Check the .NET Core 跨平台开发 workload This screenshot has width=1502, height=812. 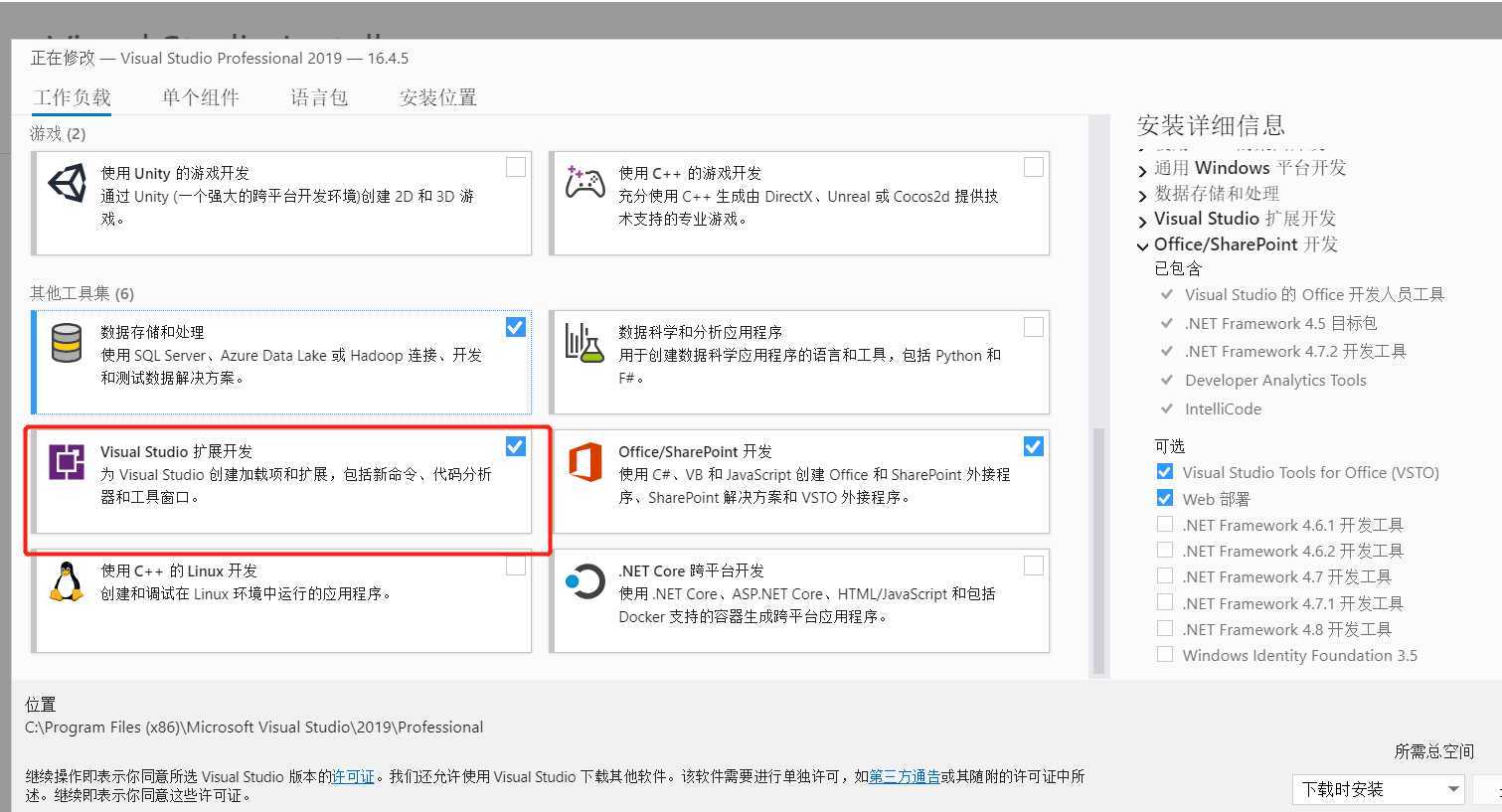tap(1033, 566)
